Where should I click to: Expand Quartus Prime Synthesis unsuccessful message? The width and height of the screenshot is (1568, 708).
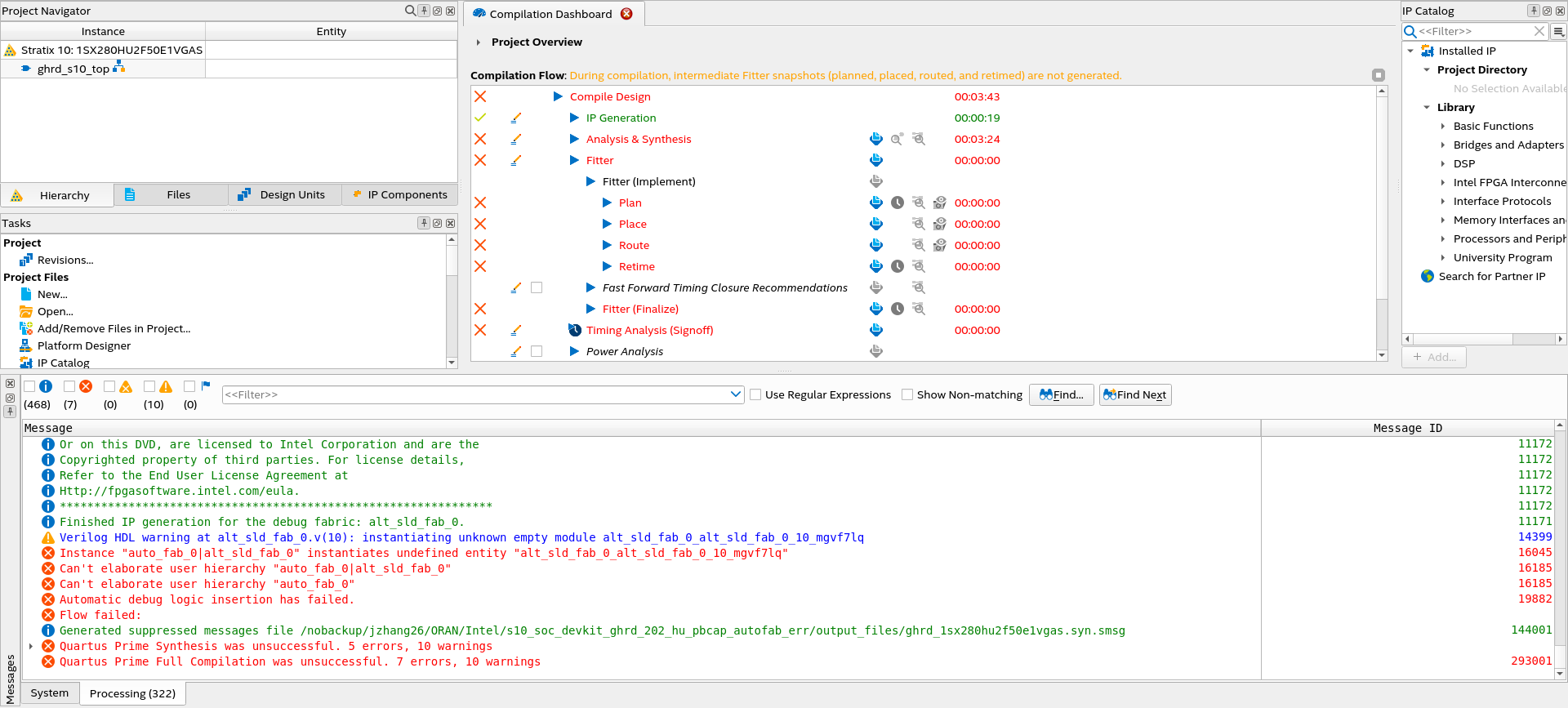point(31,646)
